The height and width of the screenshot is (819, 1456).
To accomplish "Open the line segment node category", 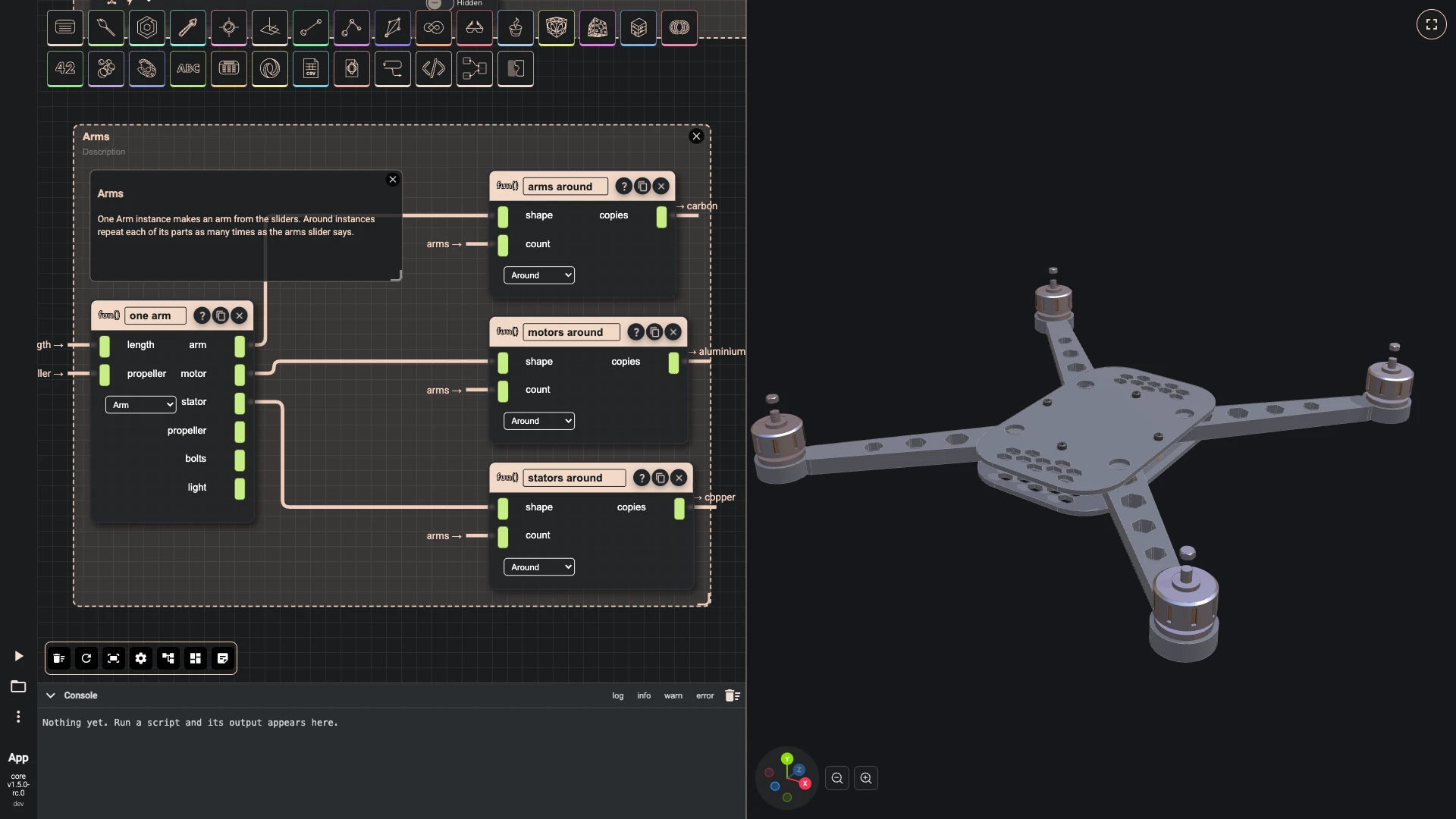I will click(311, 28).
